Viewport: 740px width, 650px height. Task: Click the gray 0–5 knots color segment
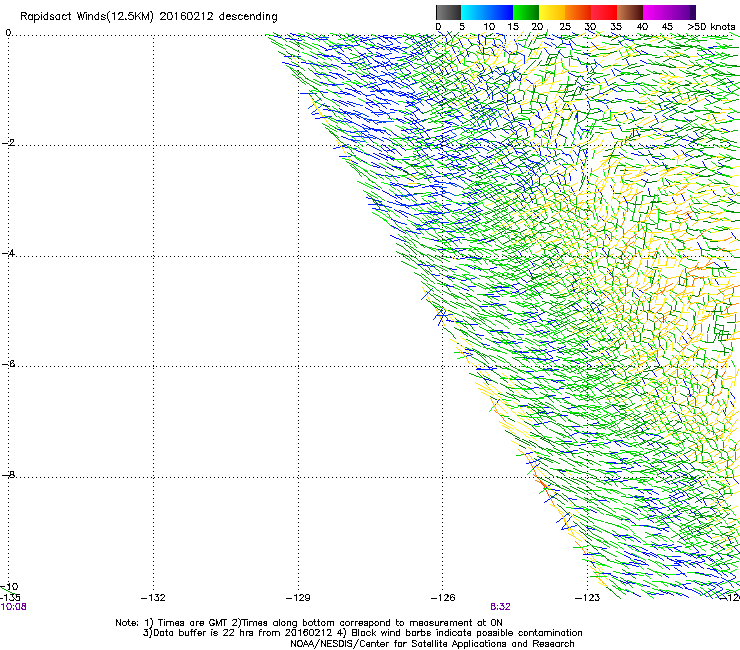pos(448,12)
